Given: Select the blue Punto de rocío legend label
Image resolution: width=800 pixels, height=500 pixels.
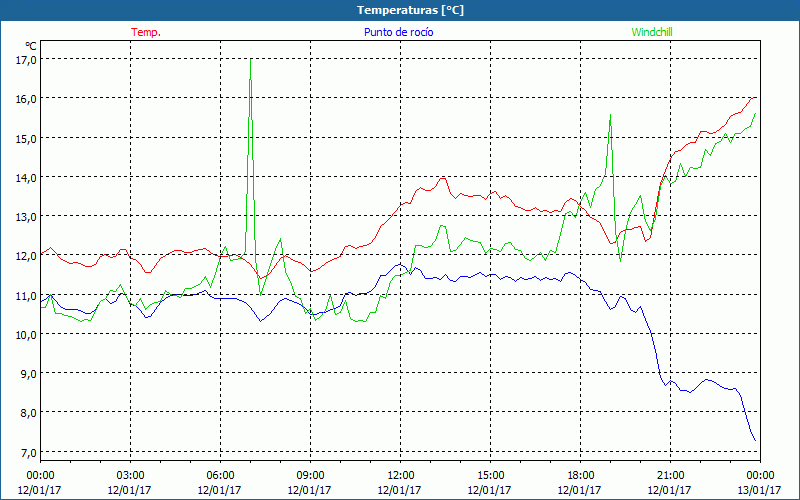Looking at the screenshot, I should (398, 32).
